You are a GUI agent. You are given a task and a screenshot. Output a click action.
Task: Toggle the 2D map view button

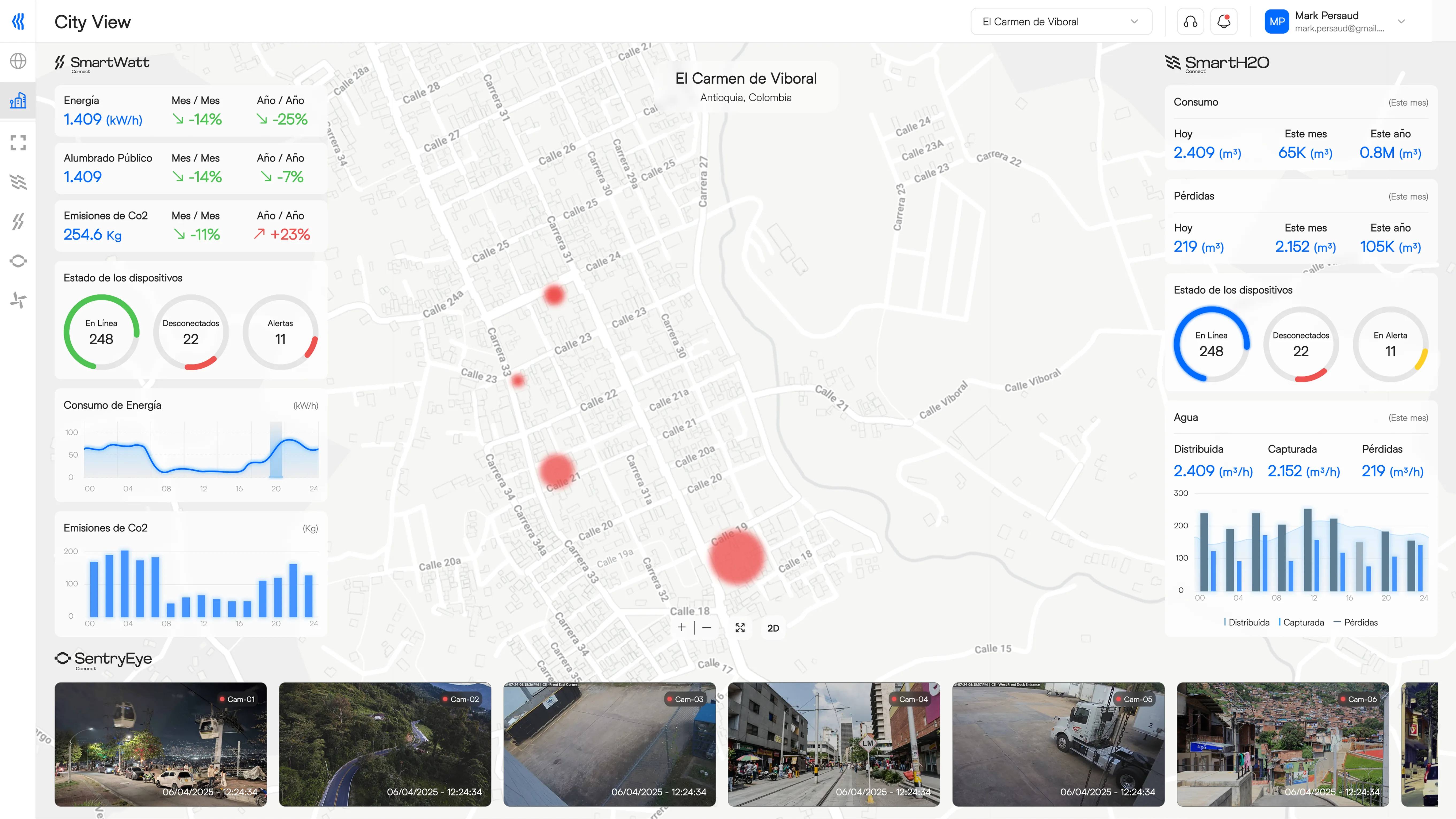coord(773,628)
